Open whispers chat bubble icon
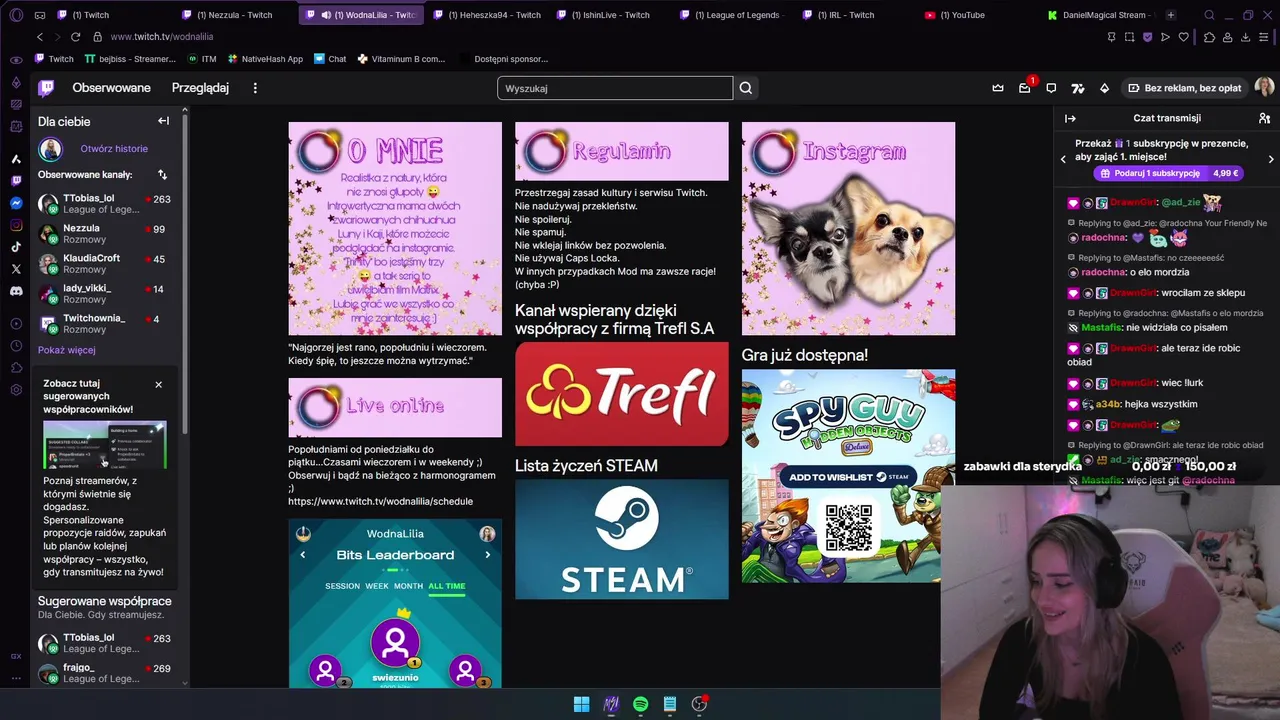 coord(1051,88)
